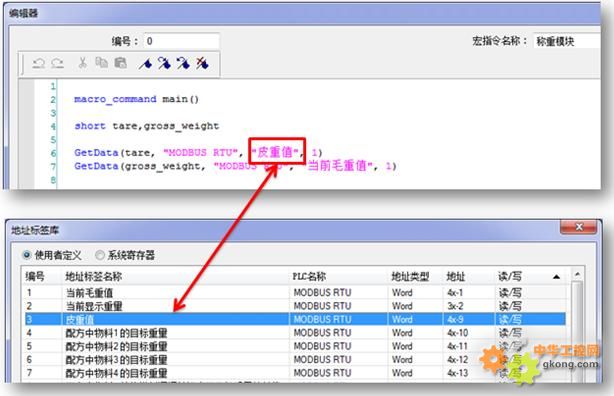Click the Redo icon in editor toolbar

click(x=58, y=63)
